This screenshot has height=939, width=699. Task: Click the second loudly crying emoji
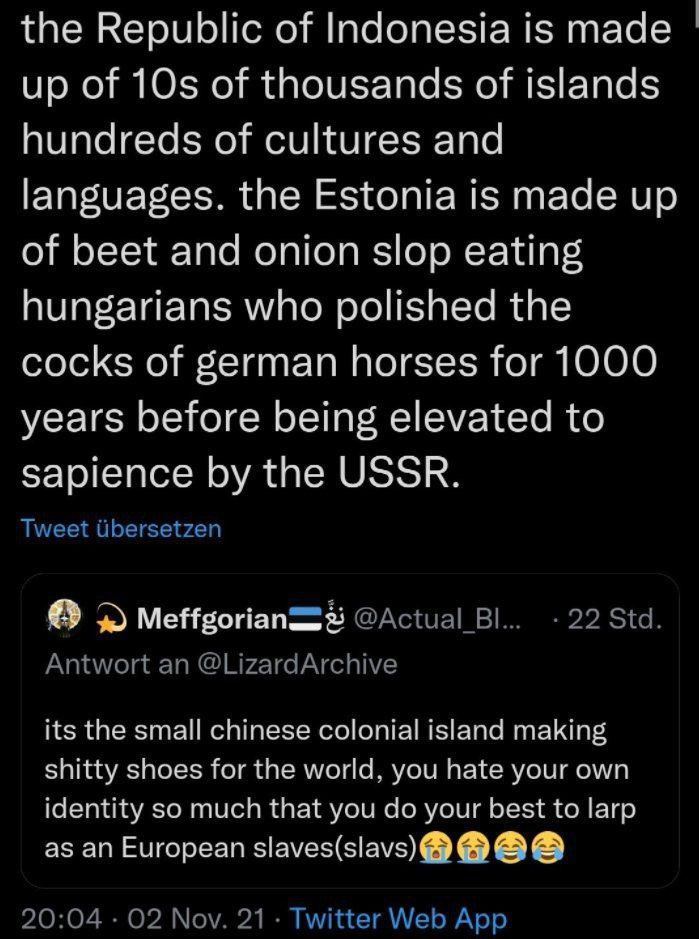click(473, 849)
